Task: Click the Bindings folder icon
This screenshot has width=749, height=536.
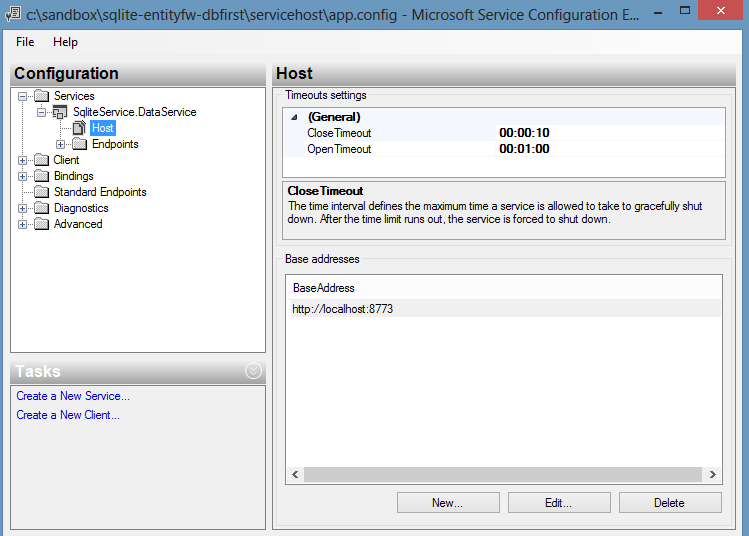Action: tap(42, 176)
